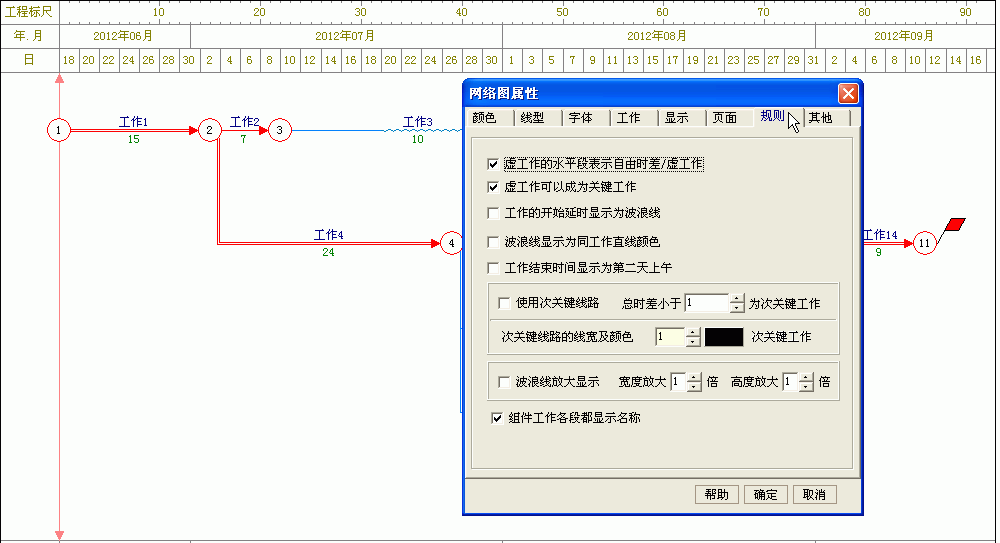Enable 工作的开始延时显示为波浪线
This screenshot has width=1000, height=543.
[493, 213]
